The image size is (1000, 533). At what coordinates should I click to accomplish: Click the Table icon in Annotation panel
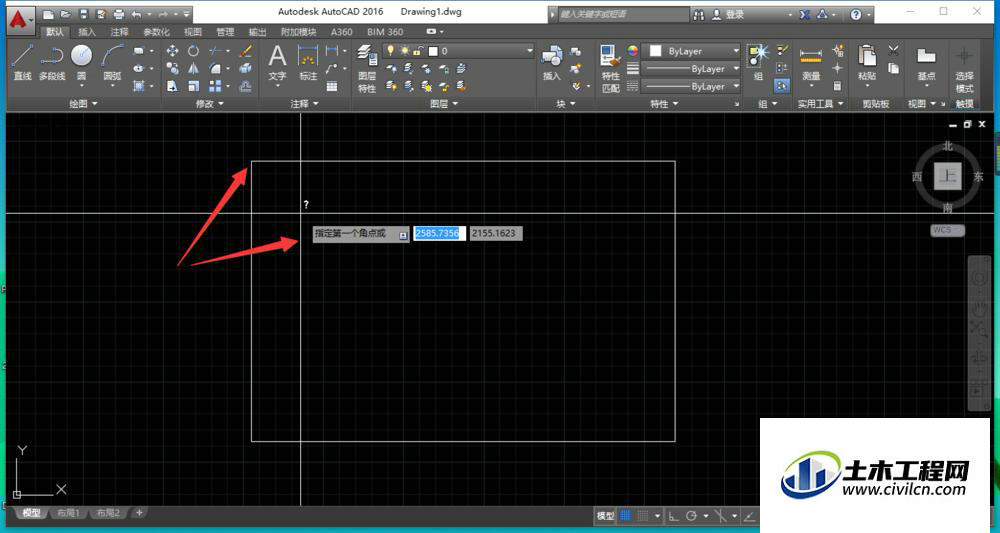point(332,86)
